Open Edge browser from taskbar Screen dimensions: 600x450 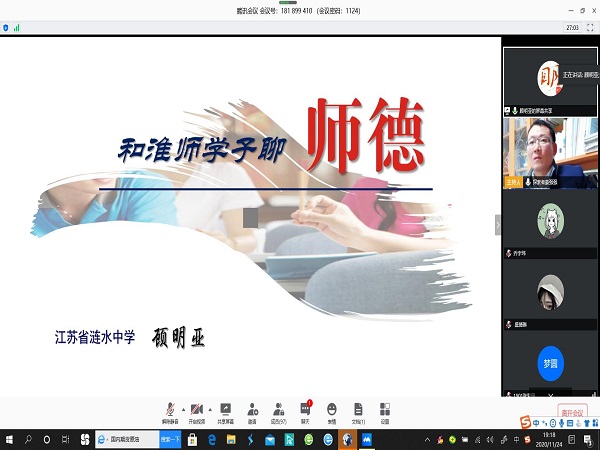coord(212,439)
